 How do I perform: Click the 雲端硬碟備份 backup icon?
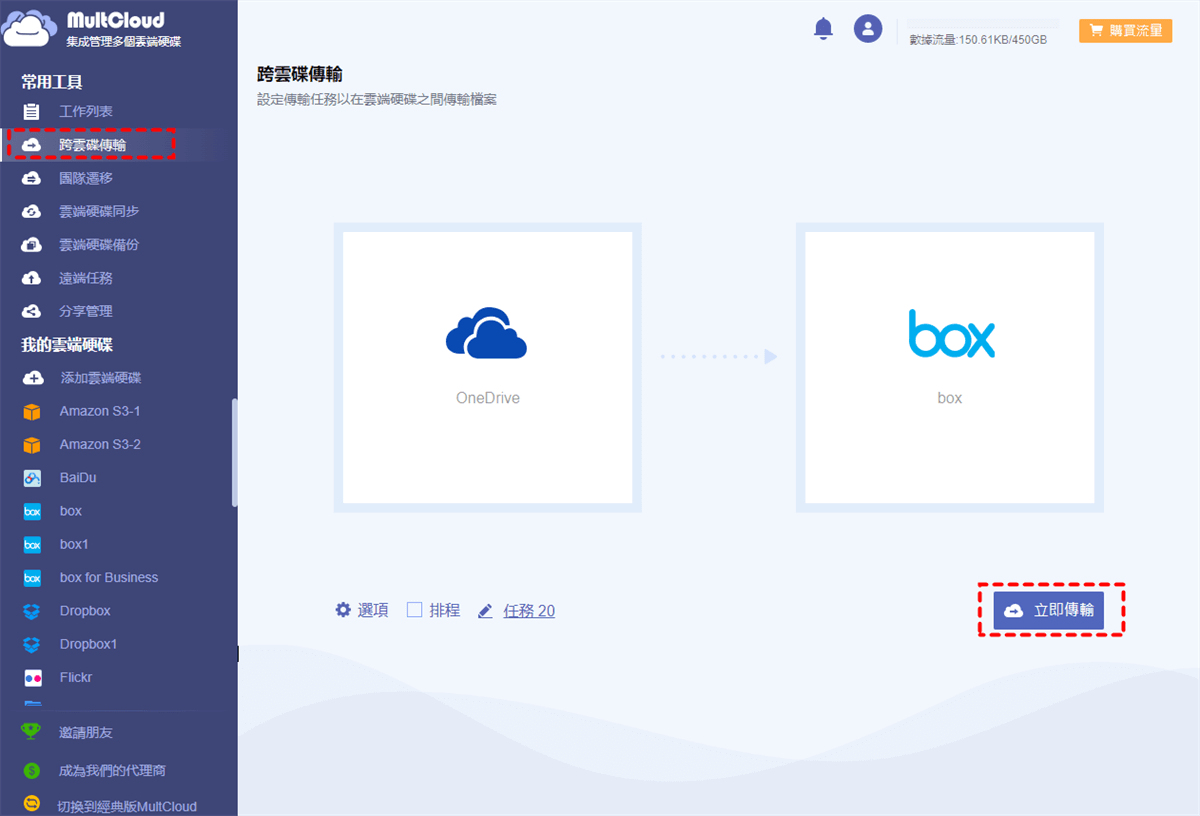pos(32,244)
